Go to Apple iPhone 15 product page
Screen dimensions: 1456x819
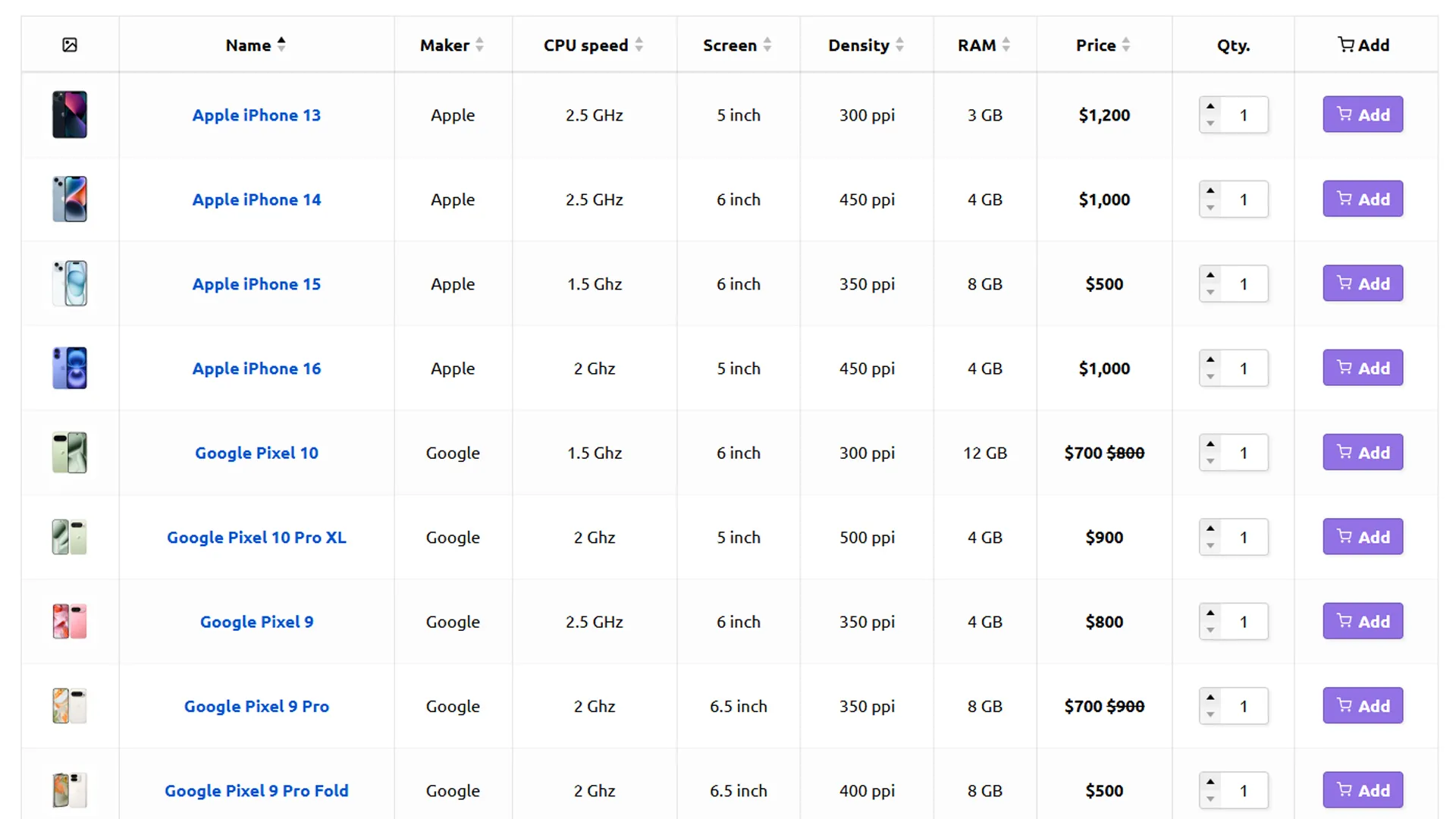click(x=256, y=284)
